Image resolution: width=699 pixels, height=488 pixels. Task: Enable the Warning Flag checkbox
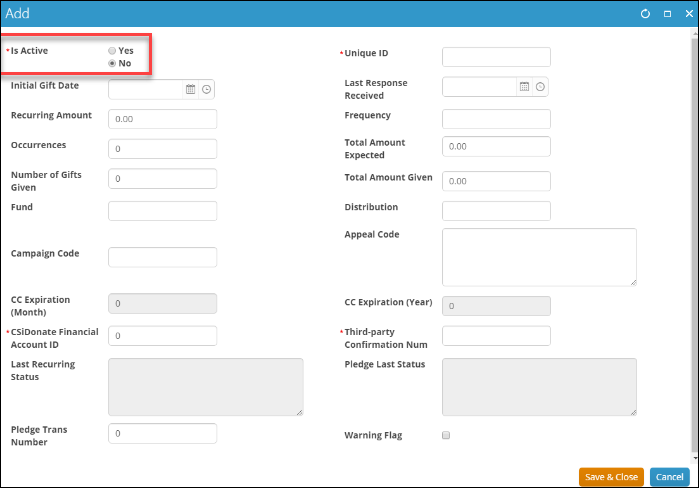tap(446, 435)
